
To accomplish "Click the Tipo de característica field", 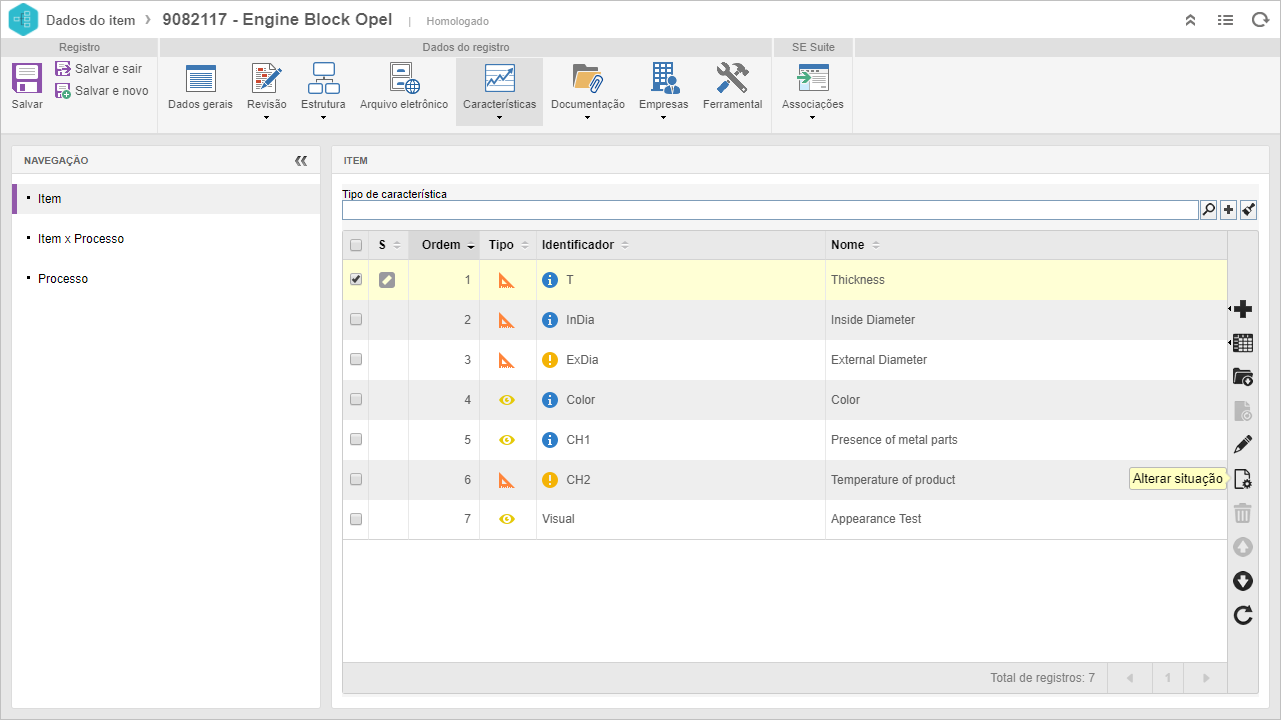I will (770, 210).
